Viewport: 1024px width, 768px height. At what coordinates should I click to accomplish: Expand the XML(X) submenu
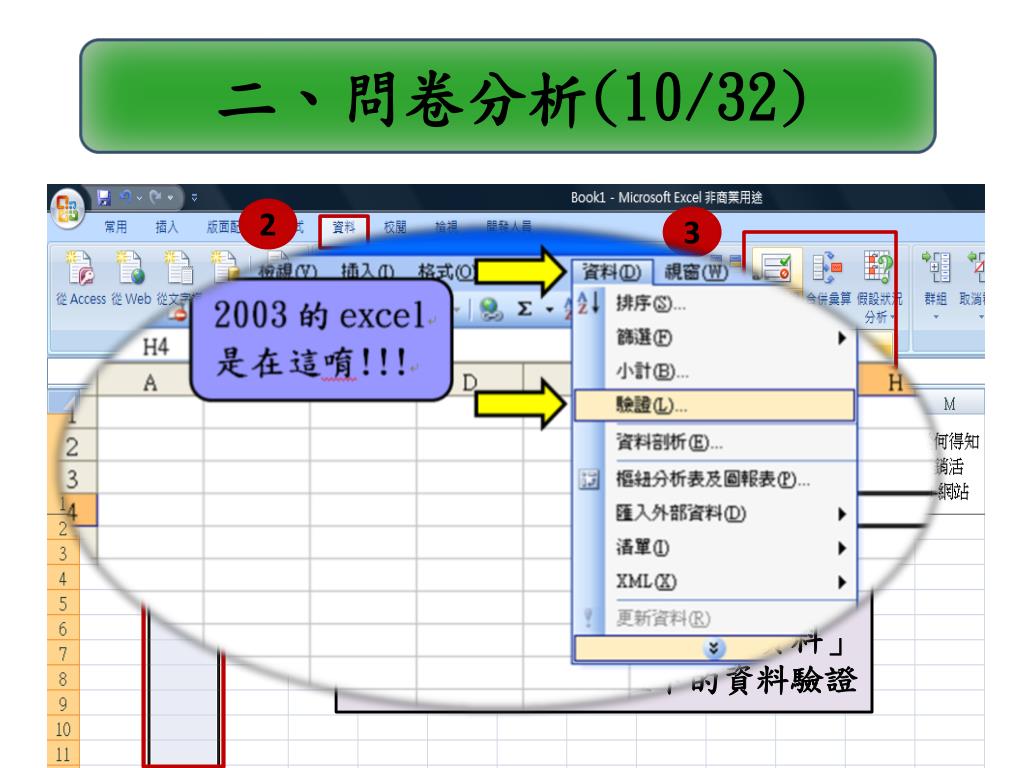point(714,581)
